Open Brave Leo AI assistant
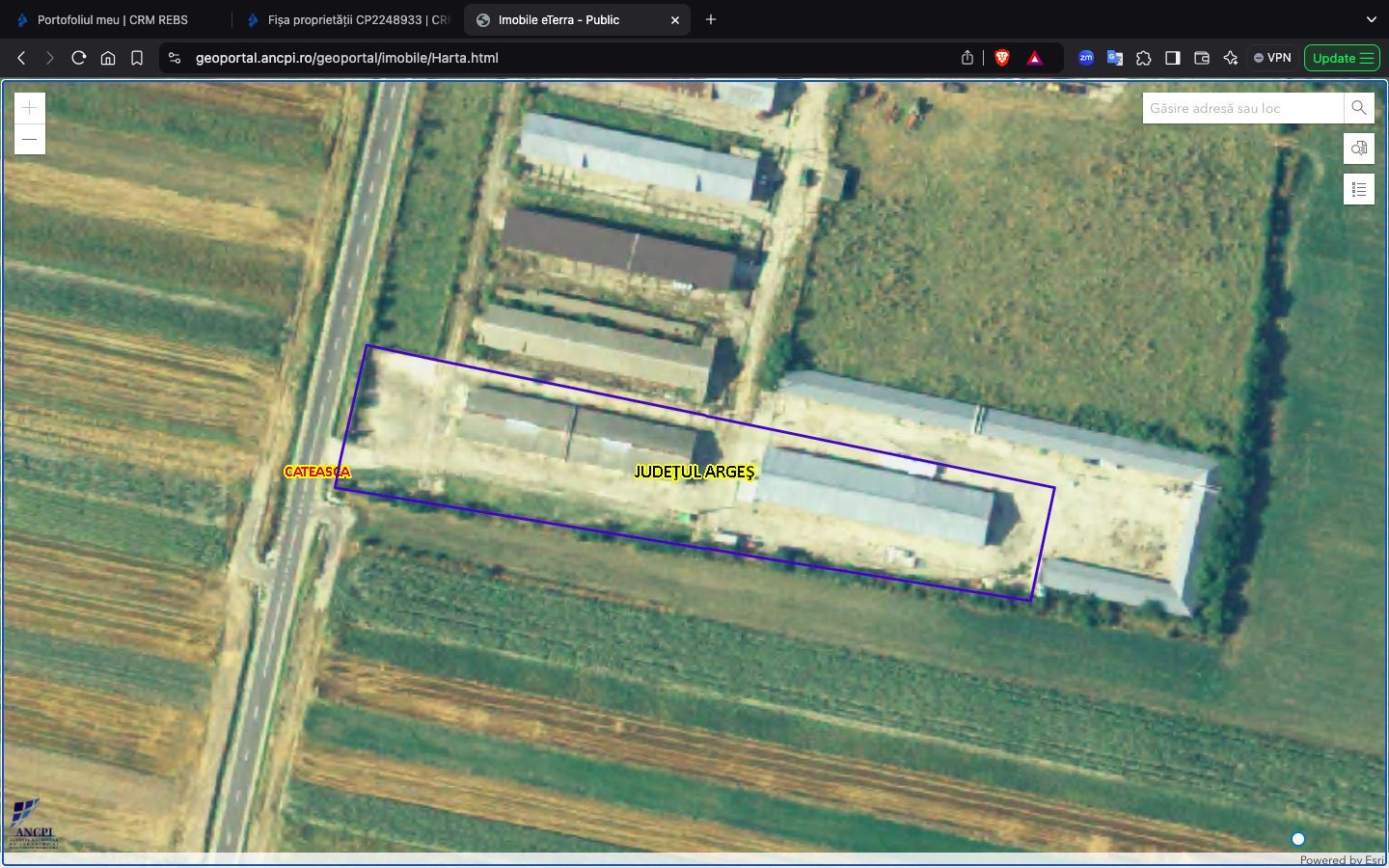The width and height of the screenshot is (1389, 868). (x=1231, y=58)
